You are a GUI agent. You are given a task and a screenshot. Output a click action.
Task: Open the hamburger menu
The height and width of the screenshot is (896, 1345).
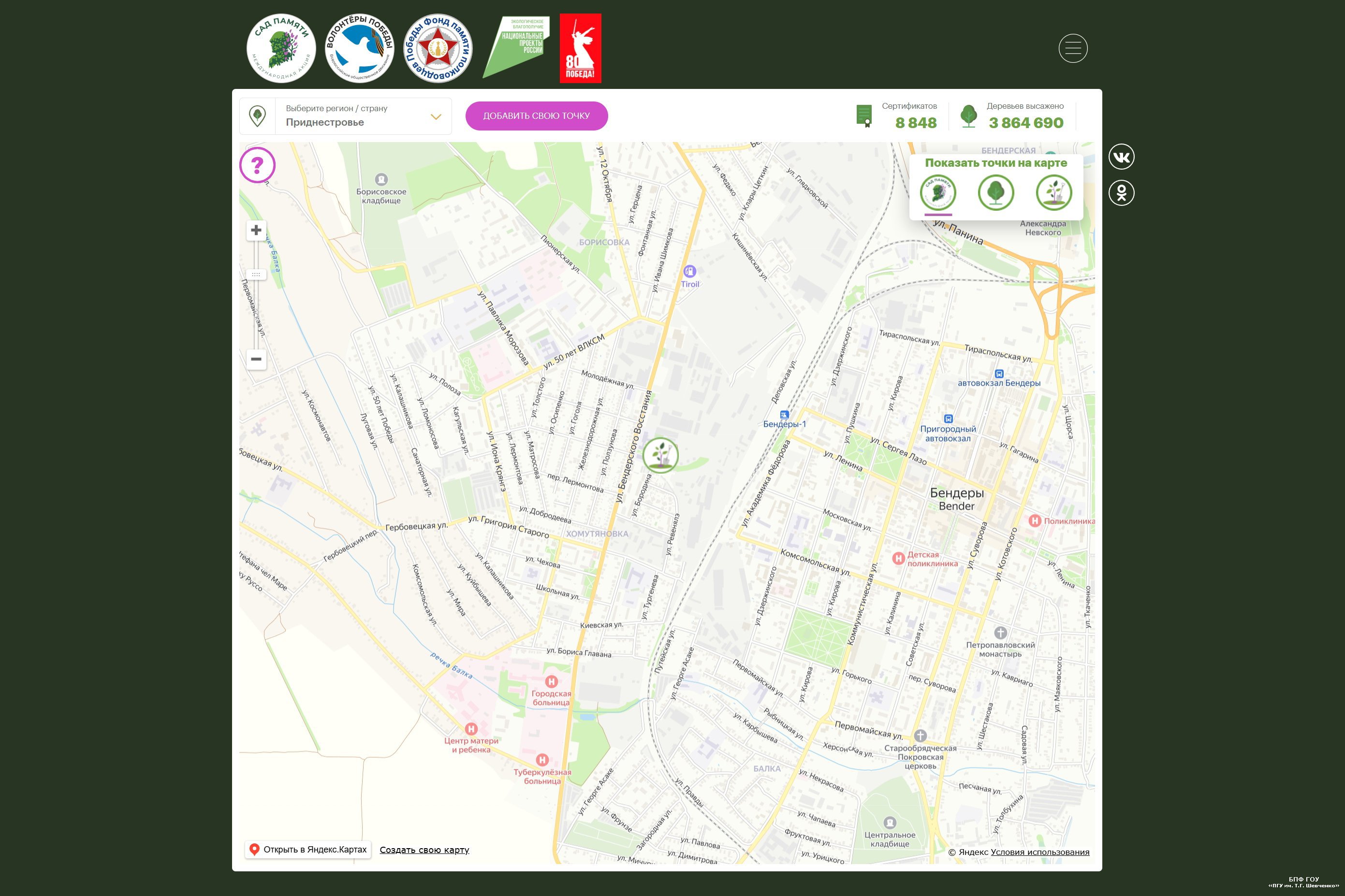click(1073, 49)
